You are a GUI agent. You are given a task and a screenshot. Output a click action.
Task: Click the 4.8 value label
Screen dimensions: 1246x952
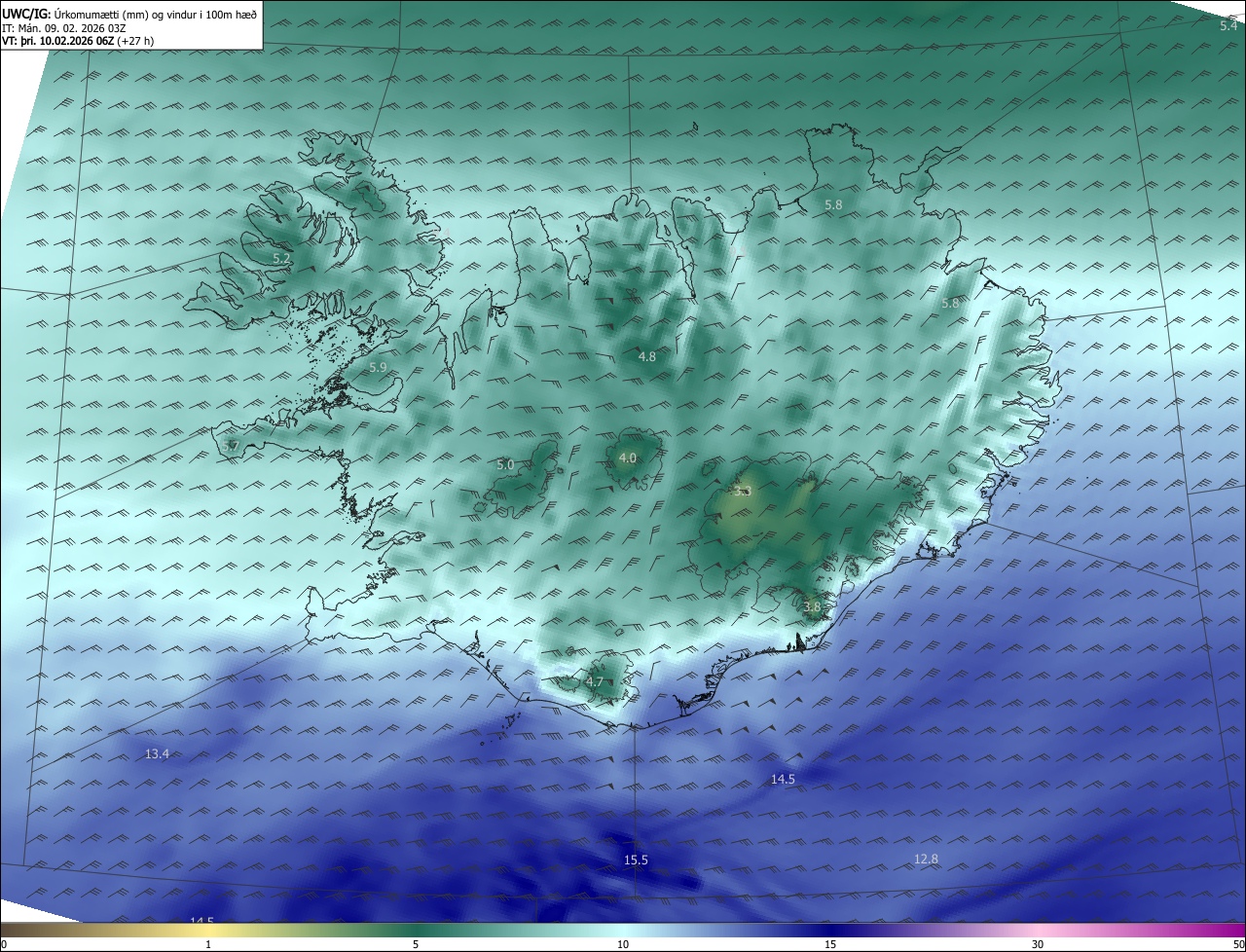click(x=646, y=357)
